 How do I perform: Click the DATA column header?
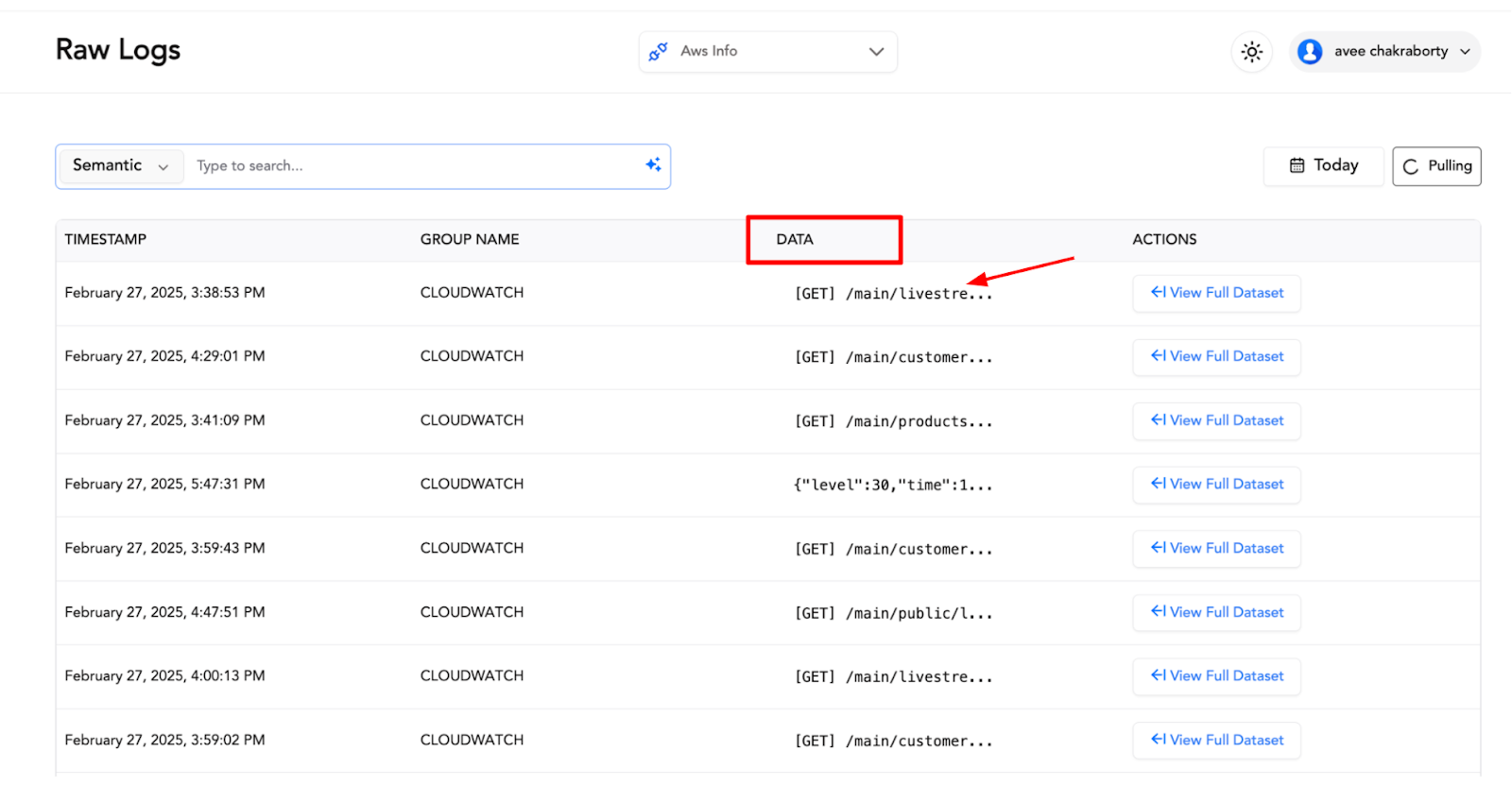click(795, 240)
